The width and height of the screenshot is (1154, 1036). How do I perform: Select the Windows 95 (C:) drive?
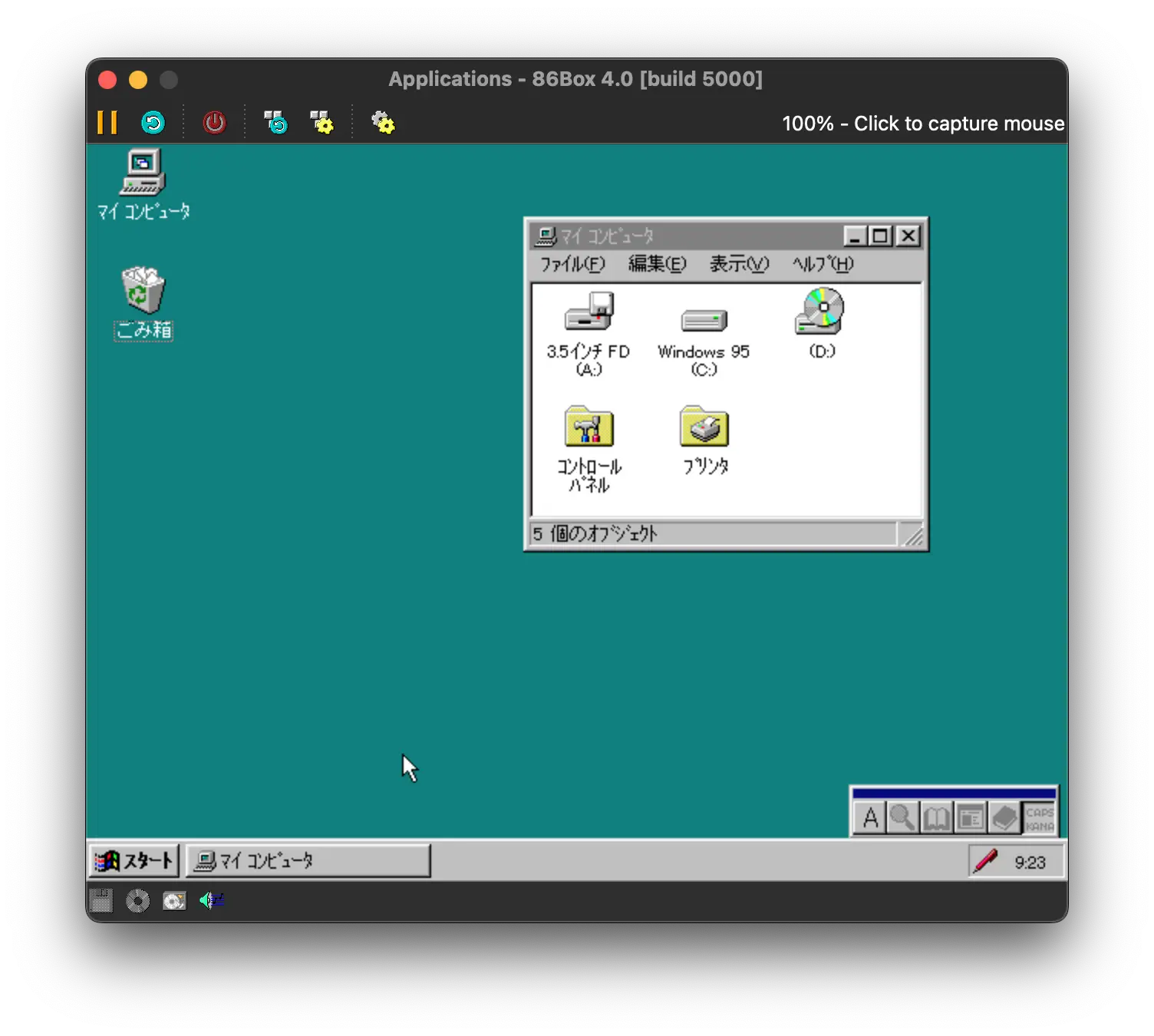click(x=704, y=341)
